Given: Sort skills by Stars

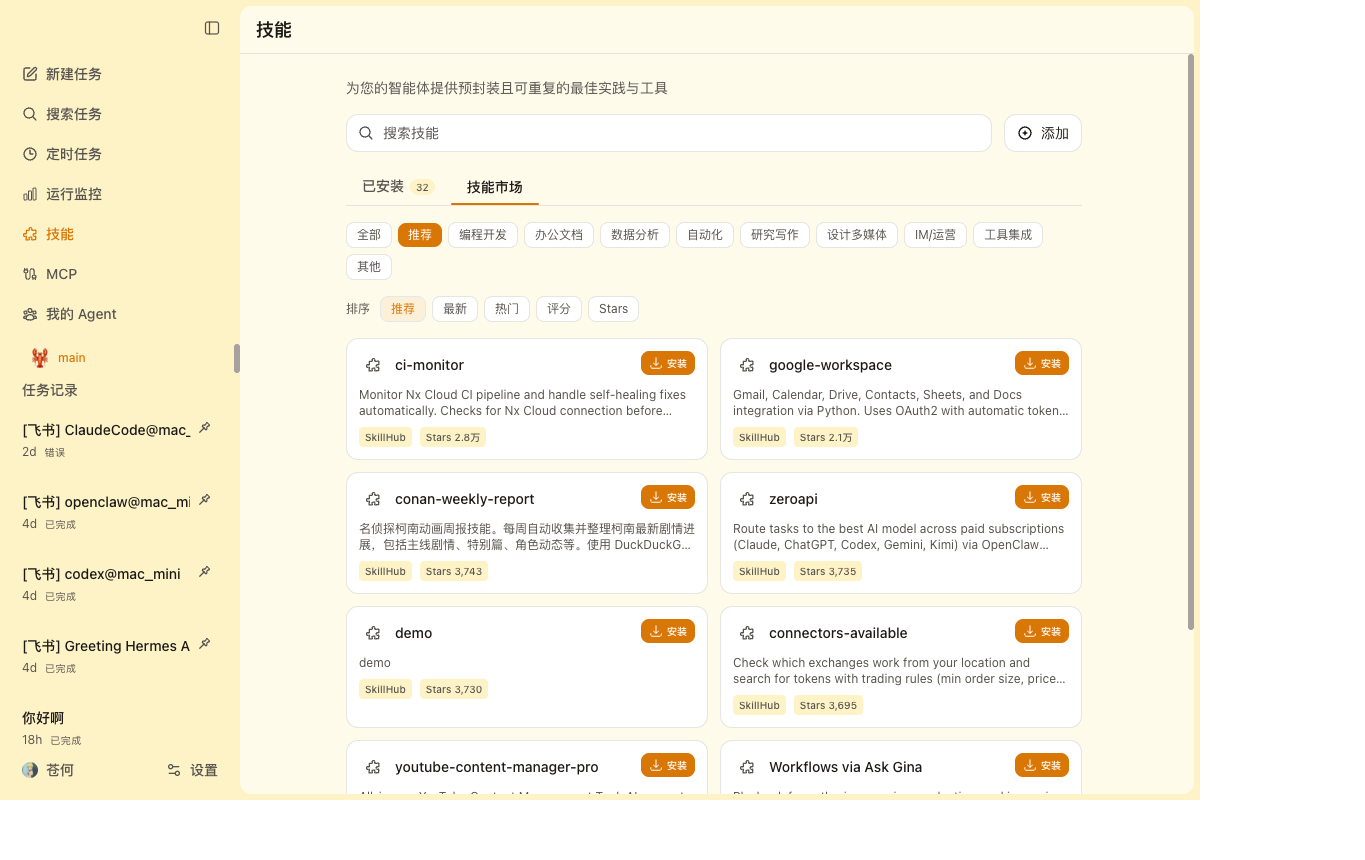Looking at the screenshot, I should pos(613,309).
